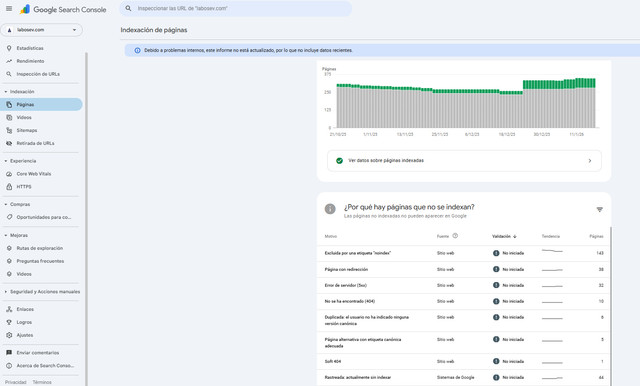Image resolution: width=640 pixels, height=386 pixels.
Task: Click the Retirada de URLs eye-off icon
Action: 9,144
